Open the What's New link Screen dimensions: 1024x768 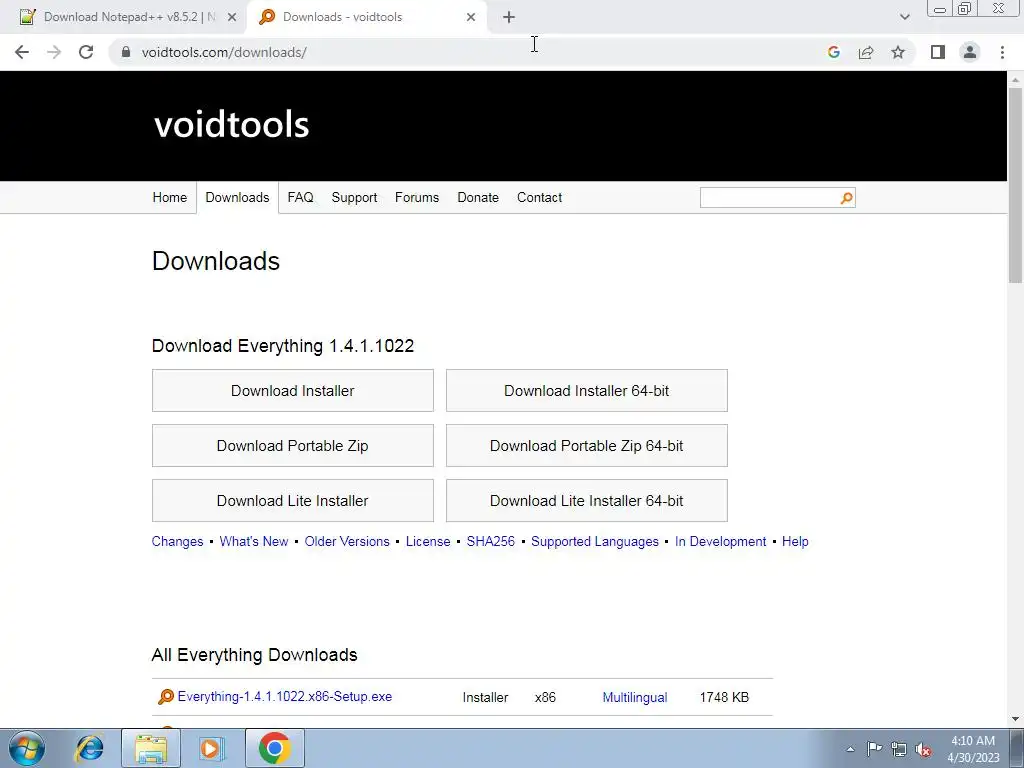coord(254,541)
